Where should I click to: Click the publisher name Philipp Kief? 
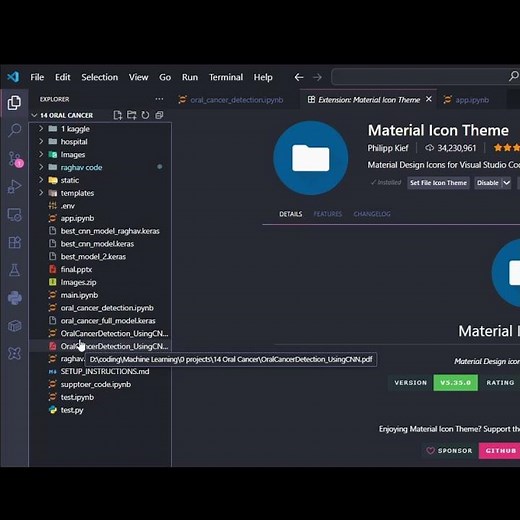(388, 148)
